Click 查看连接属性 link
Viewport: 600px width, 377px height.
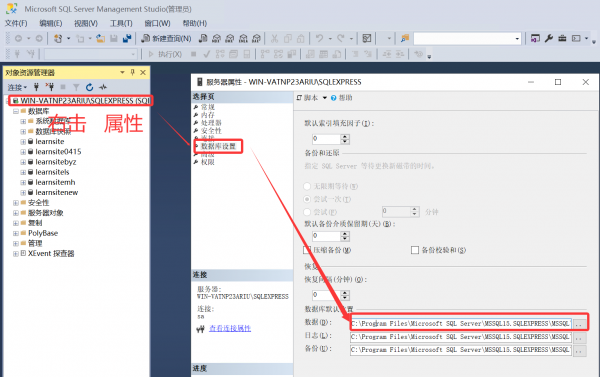pyautogui.click(x=230, y=328)
